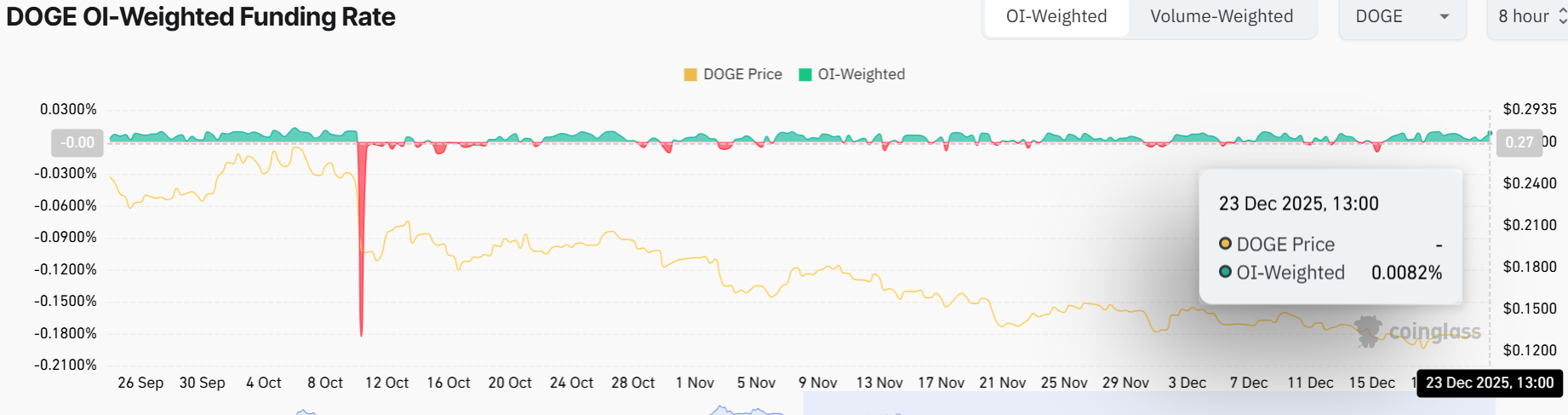
Task: Switch to the OI-Weighted tab
Action: tap(1056, 17)
